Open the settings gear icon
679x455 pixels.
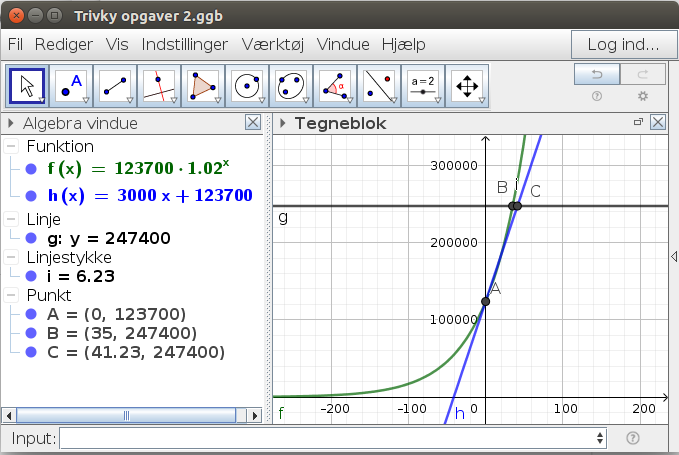pos(643,96)
